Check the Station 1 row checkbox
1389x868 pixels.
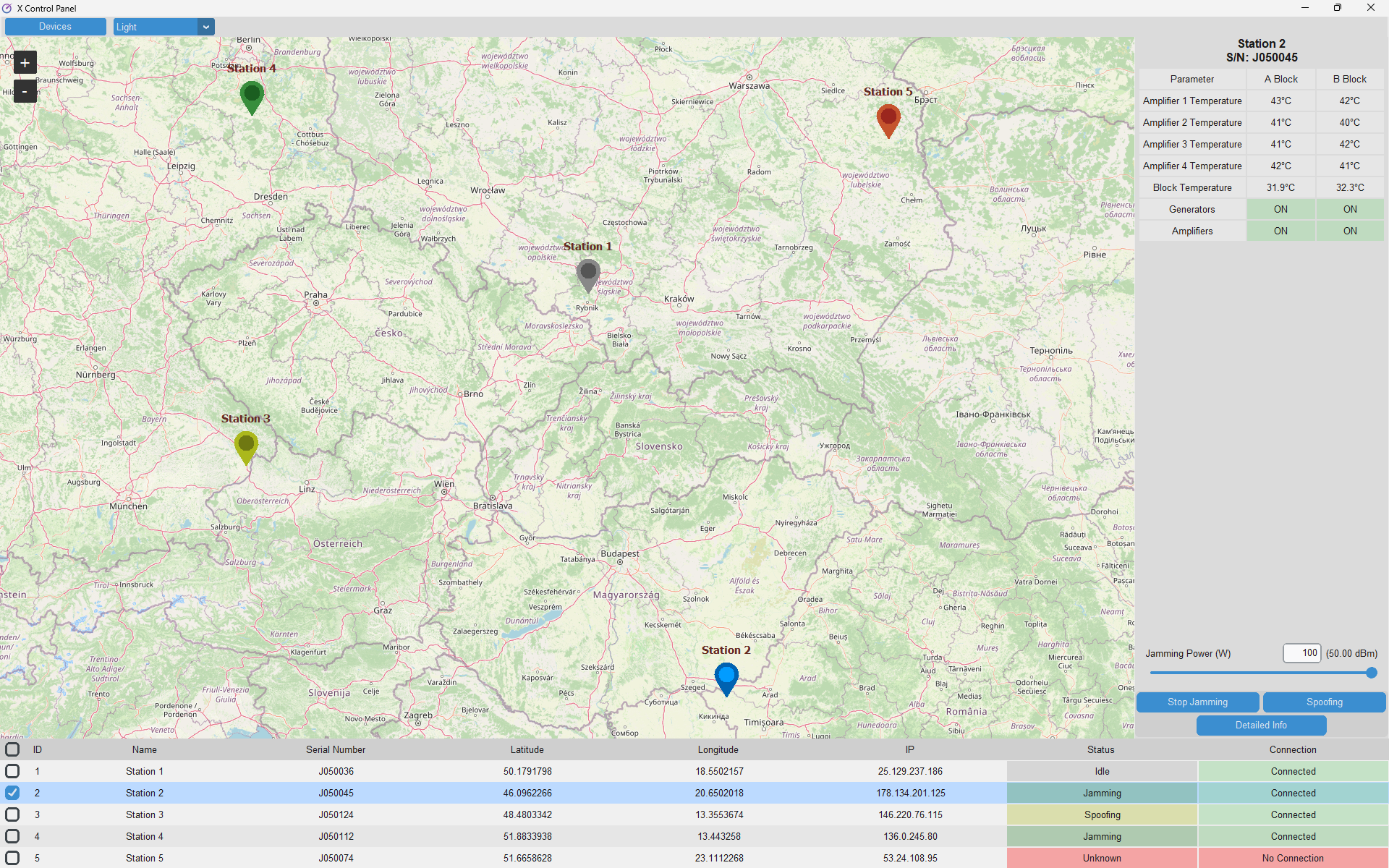(12, 771)
